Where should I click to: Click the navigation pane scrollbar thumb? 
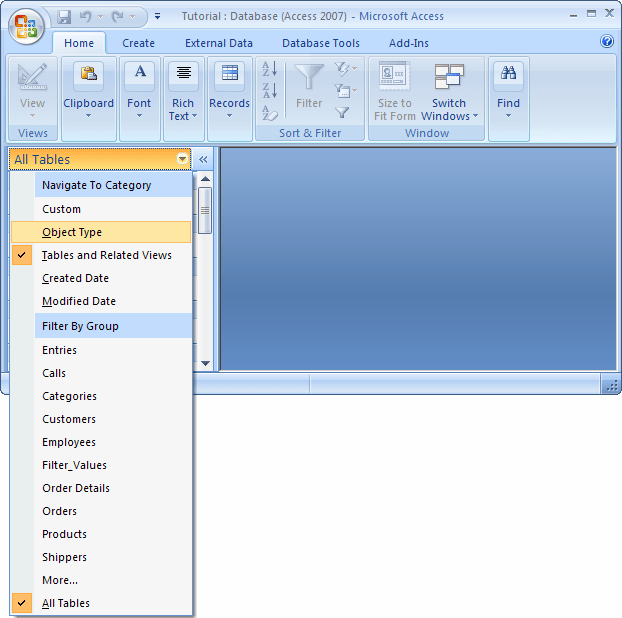(x=205, y=211)
